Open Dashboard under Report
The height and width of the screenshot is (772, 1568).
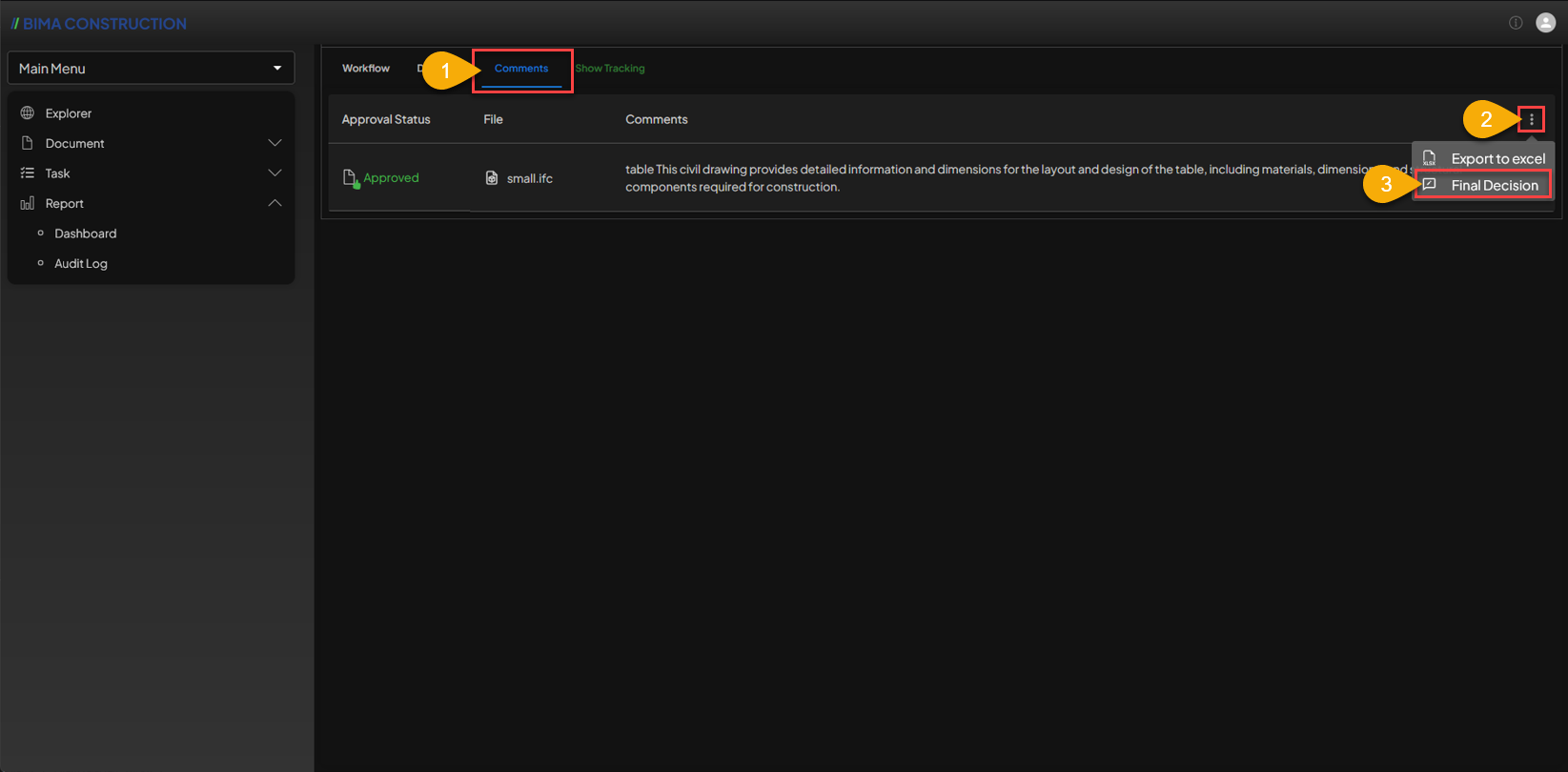[x=85, y=234]
